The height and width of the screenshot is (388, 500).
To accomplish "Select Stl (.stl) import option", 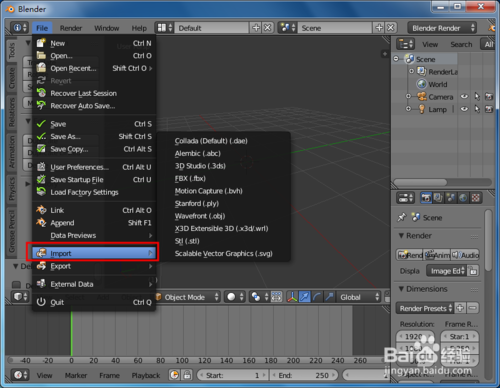I will coord(187,241).
